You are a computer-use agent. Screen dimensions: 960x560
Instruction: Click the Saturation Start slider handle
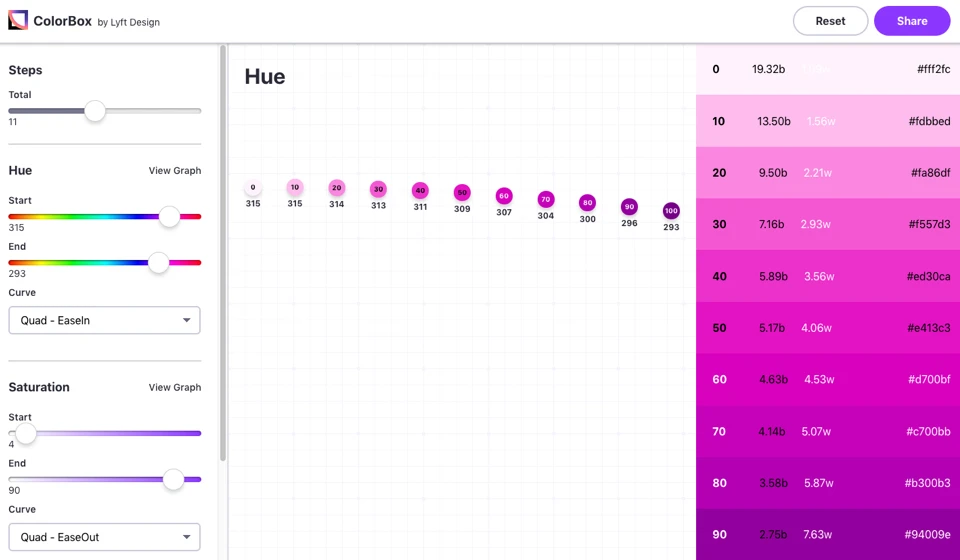pos(26,433)
